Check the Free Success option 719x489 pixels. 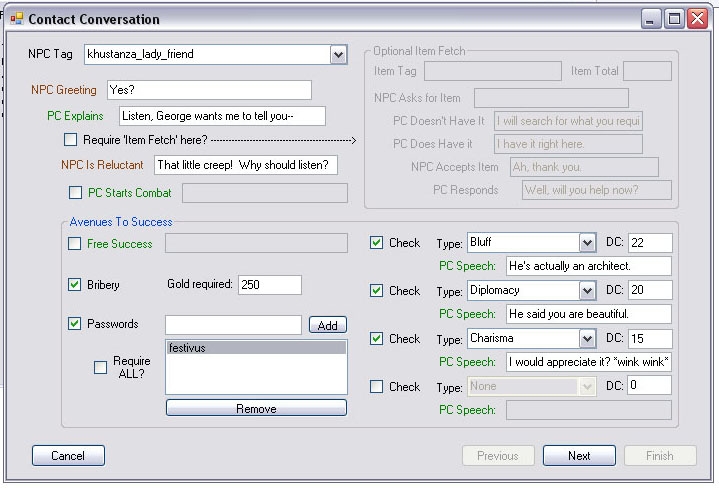click(74, 244)
